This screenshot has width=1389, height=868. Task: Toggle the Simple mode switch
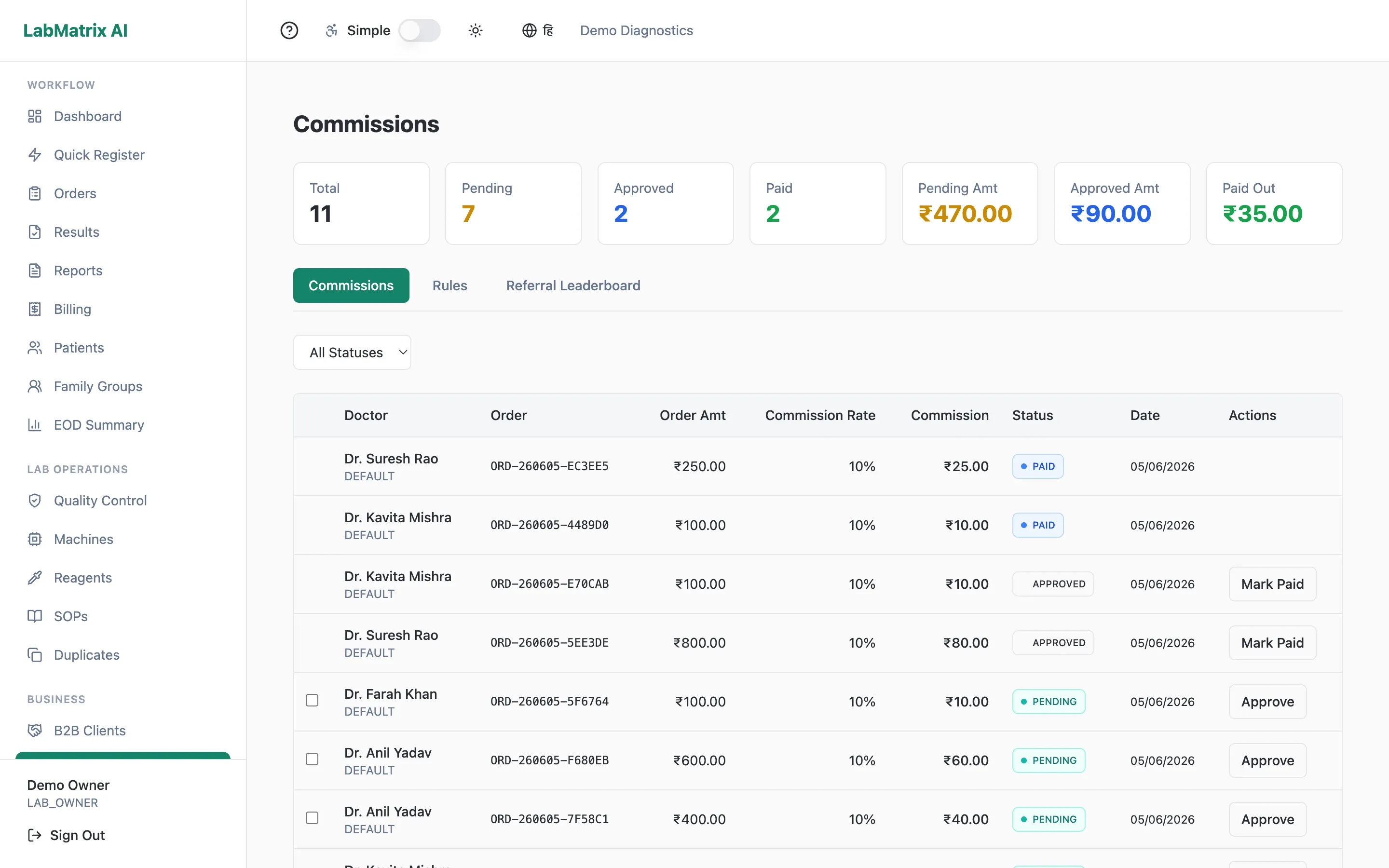pyautogui.click(x=420, y=30)
